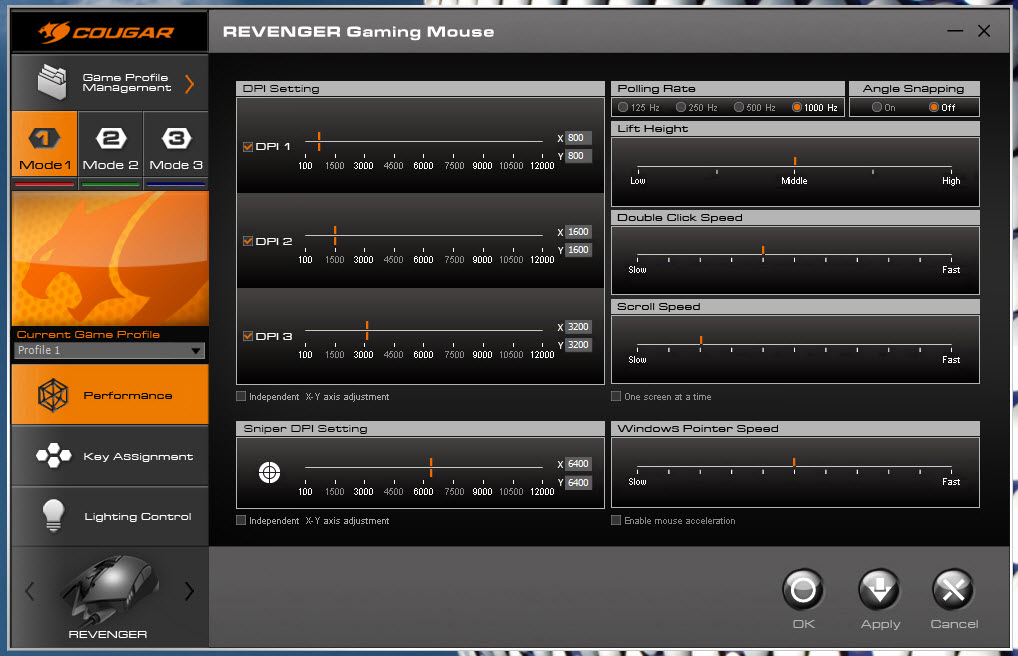
Task: Click the OK button
Action: (x=803, y=590)
